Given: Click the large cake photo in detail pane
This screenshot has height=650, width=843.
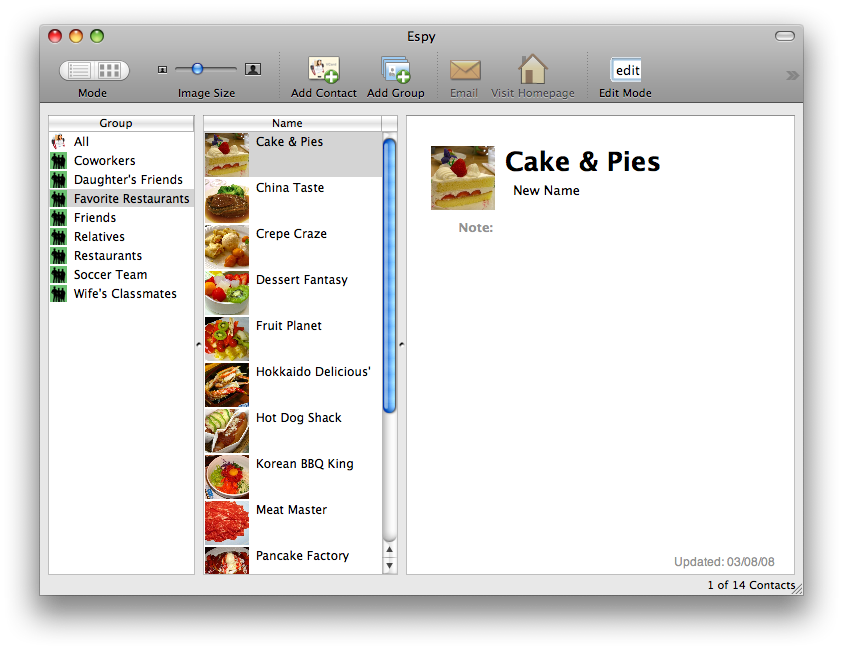Looking at the screenshot, I should pyautogui.click(x=463, y=178).
